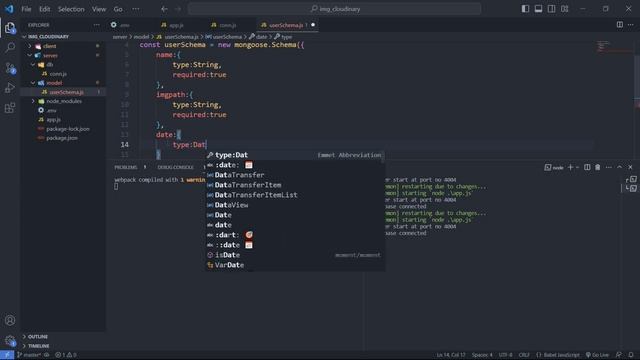640x360 pixels.
Task: Choose DataView from autocomplete list
Action: pyautogui.click(x=294, y=205)
